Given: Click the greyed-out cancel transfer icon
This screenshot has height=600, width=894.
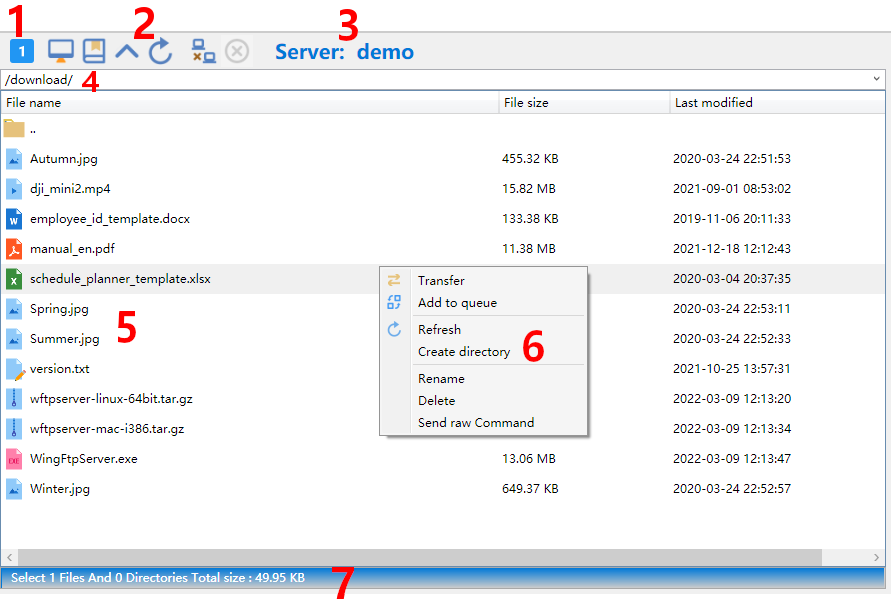Looking at the screenshot, I should coord(237,51).
